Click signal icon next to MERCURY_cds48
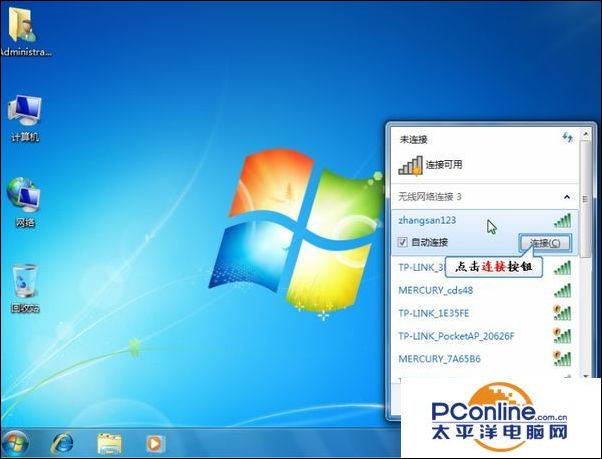The image size is (602, 459). (562, 291)
